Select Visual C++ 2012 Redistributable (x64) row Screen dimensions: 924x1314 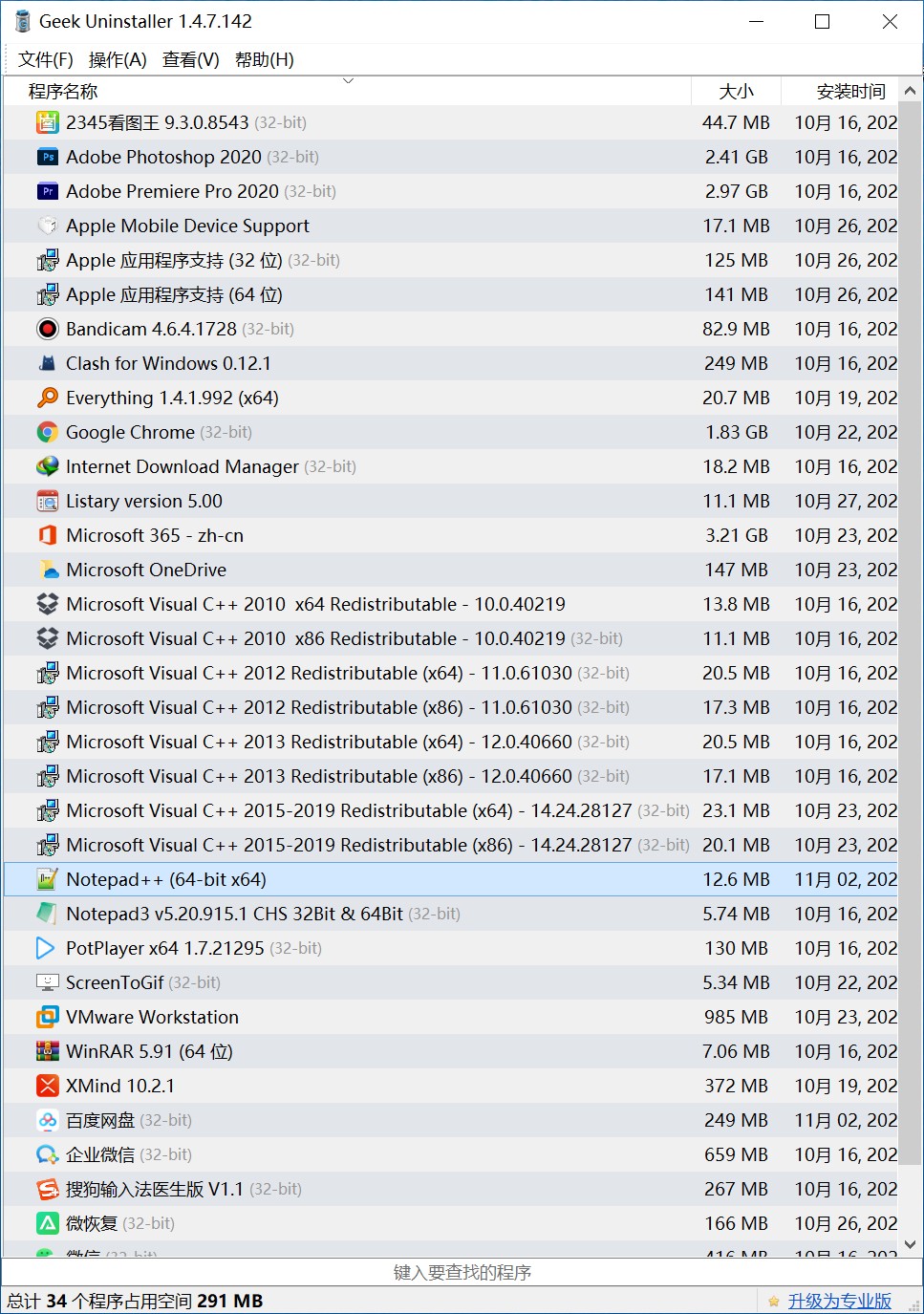tap(451, 673)
